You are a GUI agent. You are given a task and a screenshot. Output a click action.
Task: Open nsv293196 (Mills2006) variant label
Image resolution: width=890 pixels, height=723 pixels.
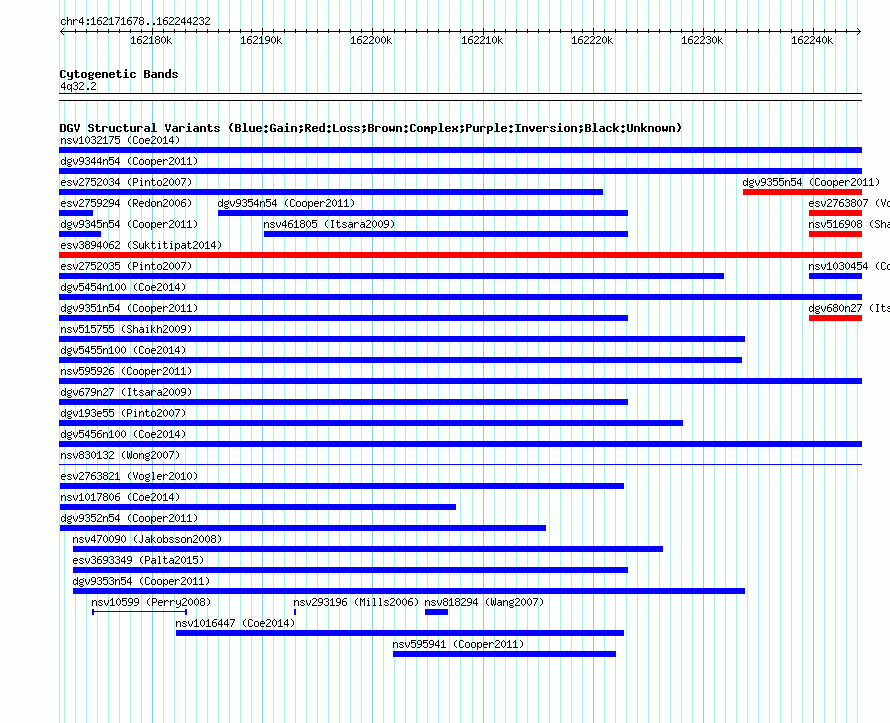pos(356,602)
